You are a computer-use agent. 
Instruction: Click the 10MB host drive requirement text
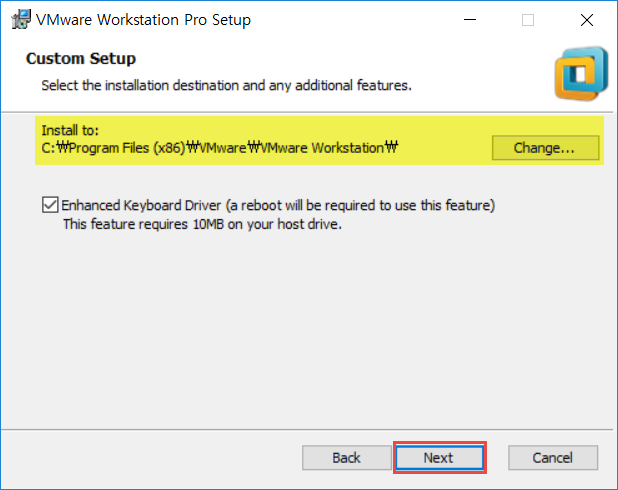pos(202,224)
